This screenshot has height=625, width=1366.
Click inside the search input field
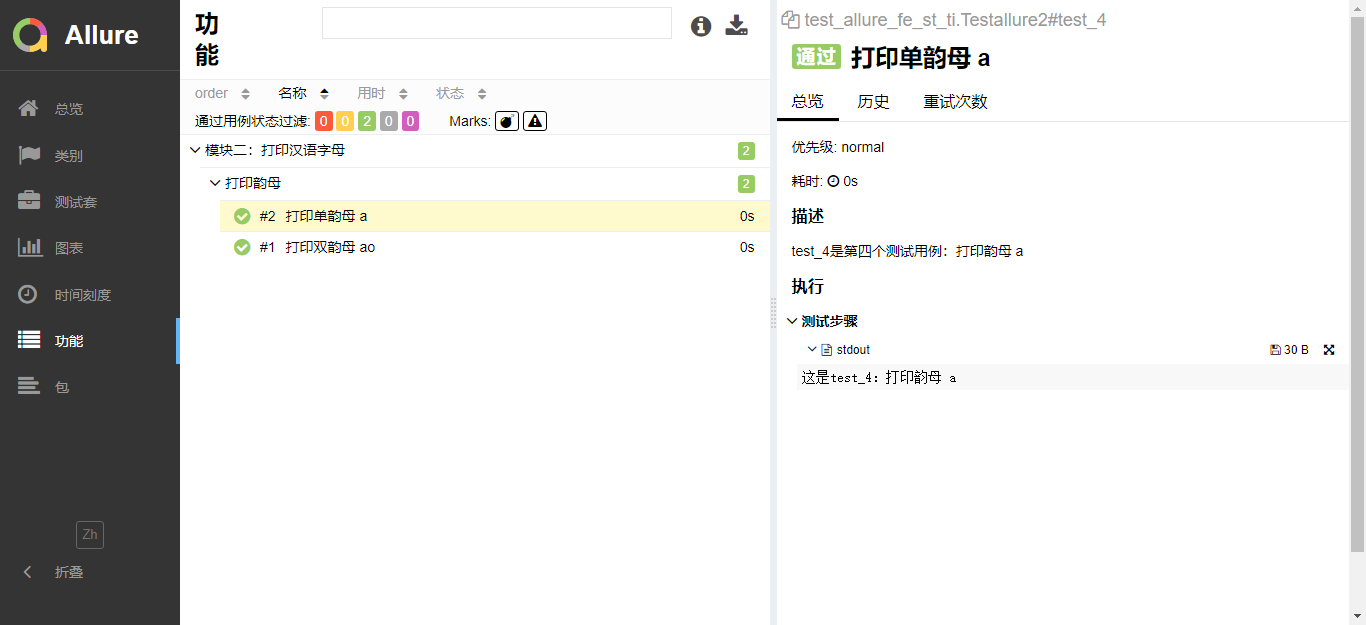[x=497, y=23]
